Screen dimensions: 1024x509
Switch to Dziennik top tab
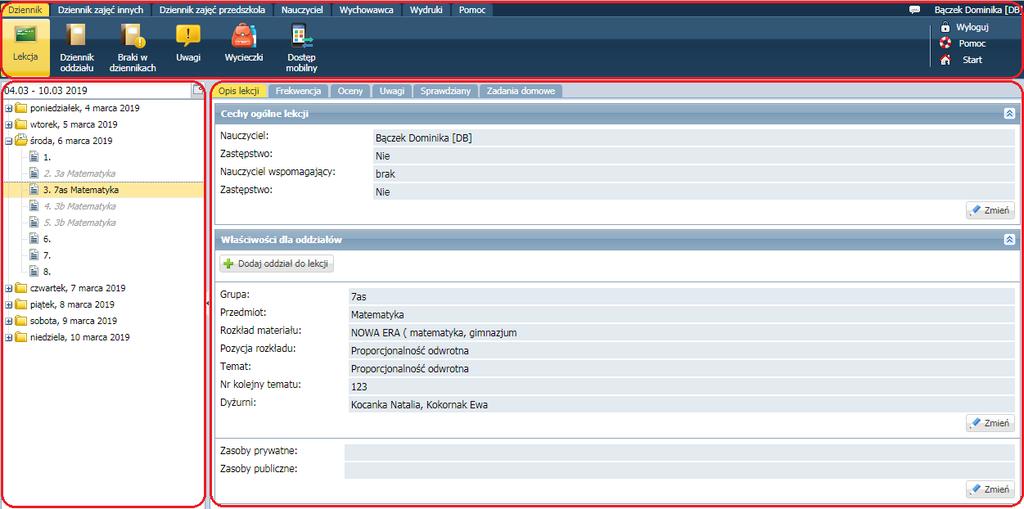pyautogui.click(x=25, y=10)
